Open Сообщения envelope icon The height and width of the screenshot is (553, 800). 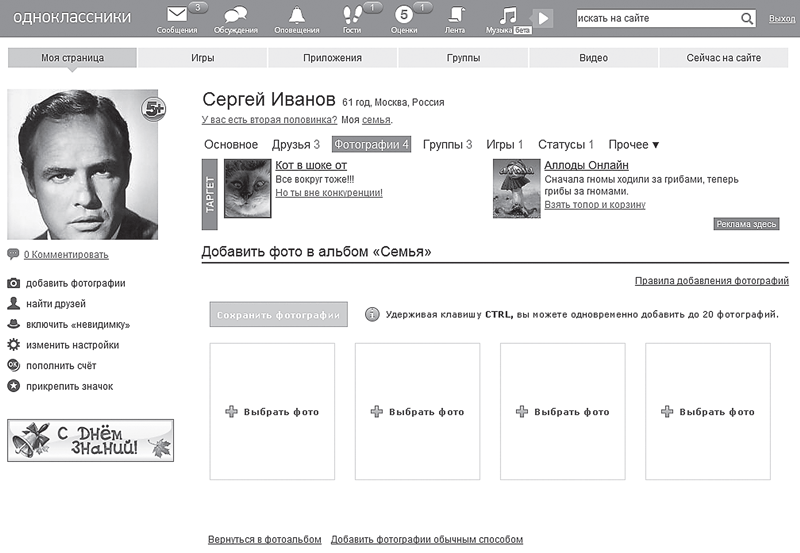click(177, 16)
